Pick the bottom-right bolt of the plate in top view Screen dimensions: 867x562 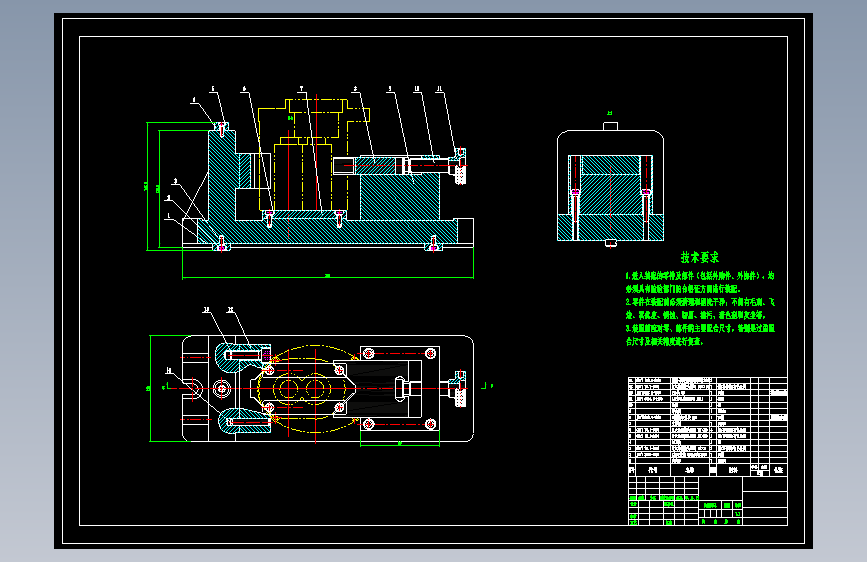(431, 424)
